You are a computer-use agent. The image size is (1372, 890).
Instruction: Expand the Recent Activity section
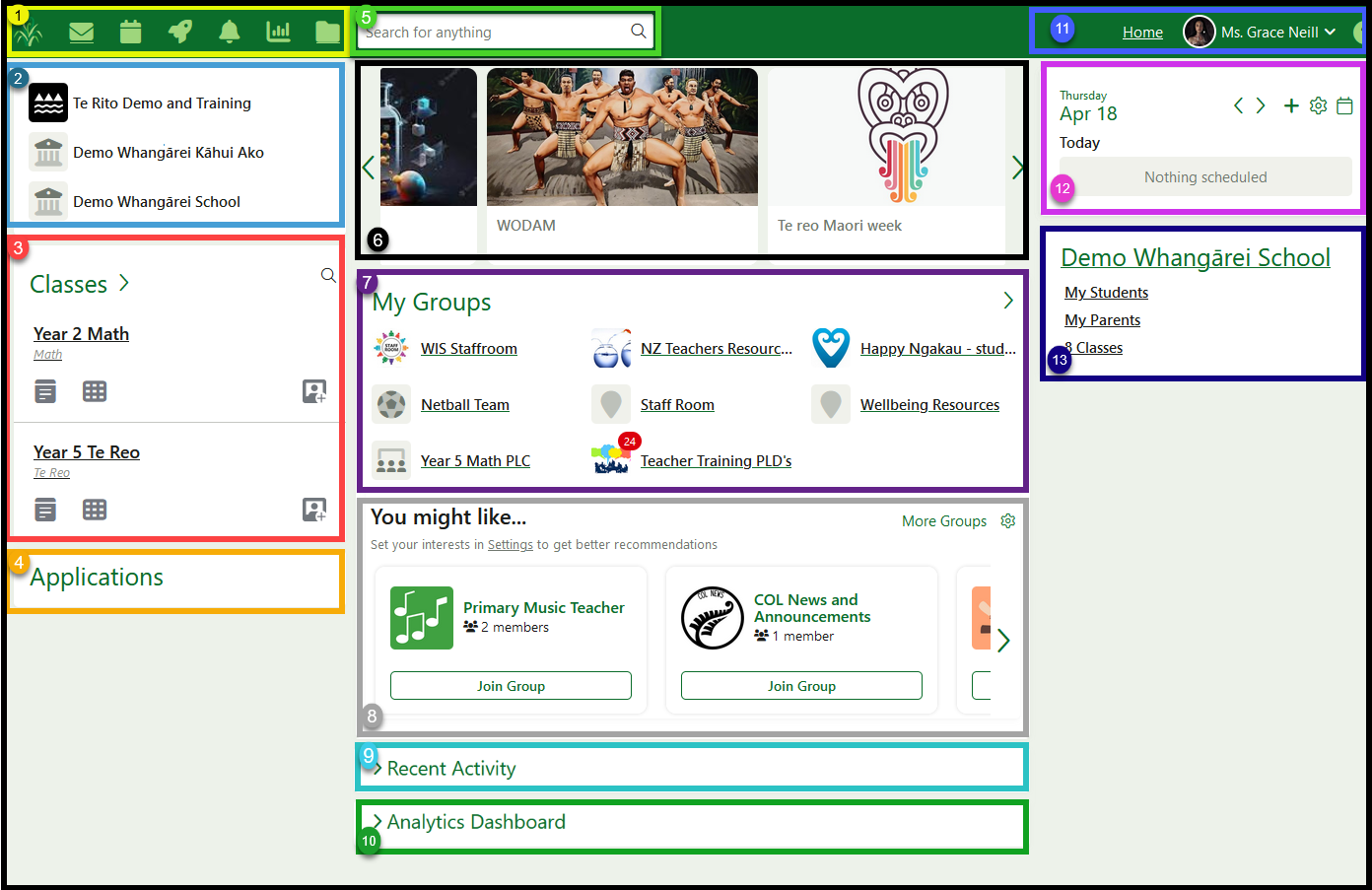click(450, 769)
